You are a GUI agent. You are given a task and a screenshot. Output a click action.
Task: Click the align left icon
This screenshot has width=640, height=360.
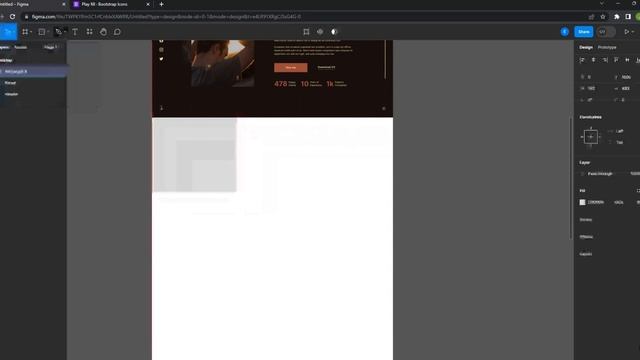pos(582,60)
